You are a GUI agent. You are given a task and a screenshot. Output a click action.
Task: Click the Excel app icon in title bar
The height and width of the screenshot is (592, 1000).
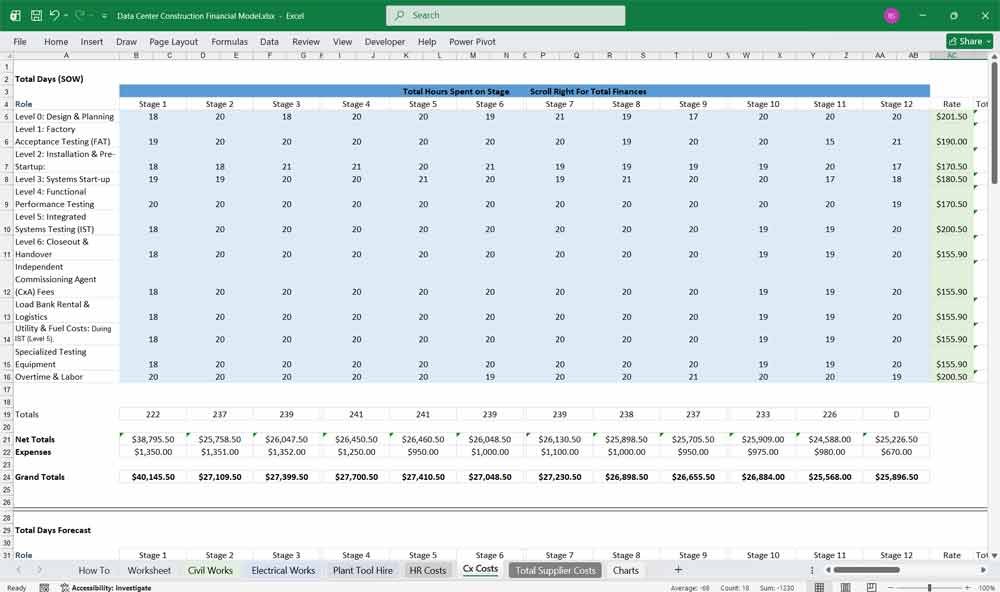15,15
